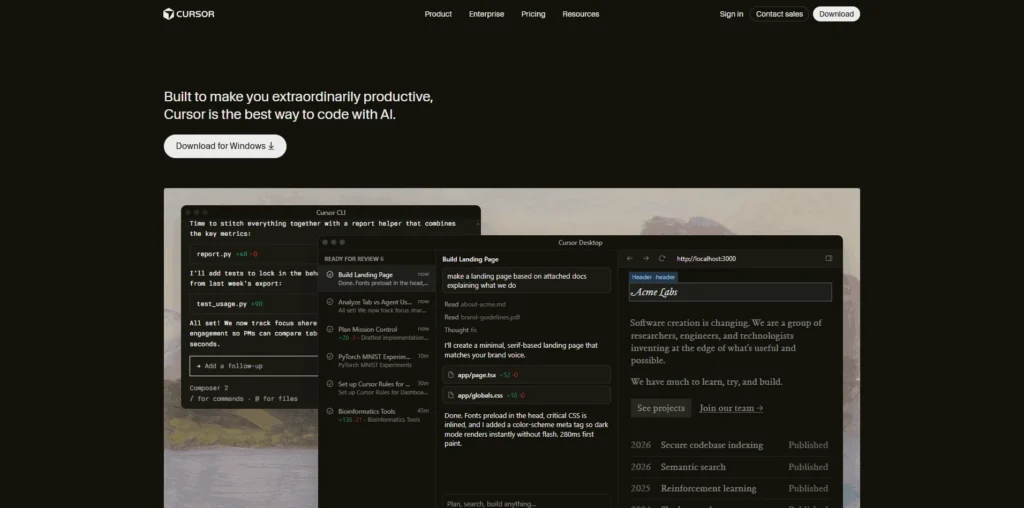Click the Join our team link
The height and width of the screenshot is (508, 1024).
(x=731, y=408)
